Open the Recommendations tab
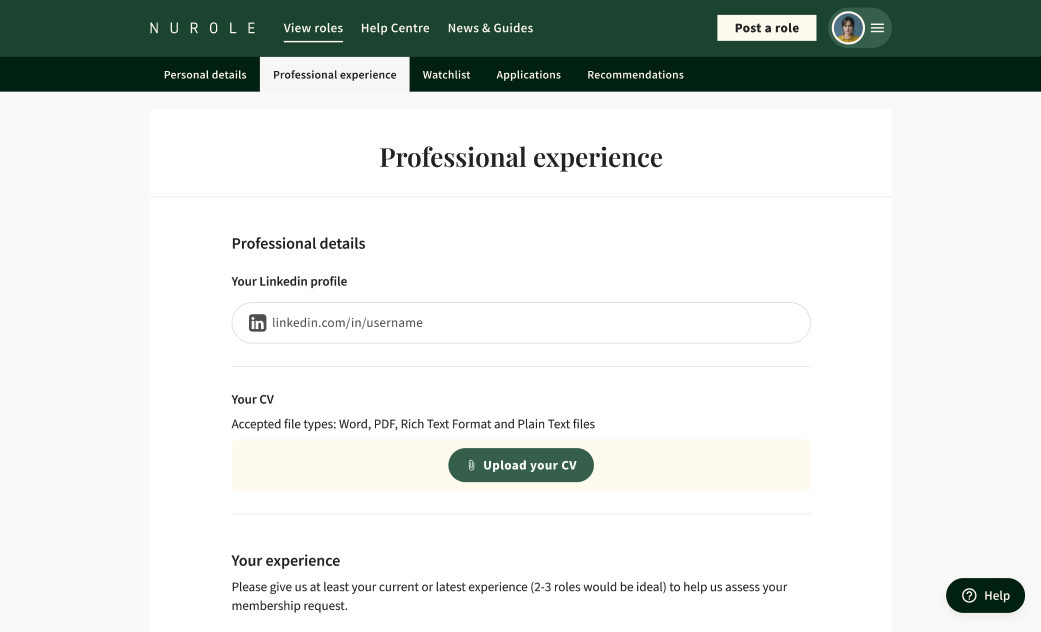This screenshot has height=632, width=1041. [x=635, y=74]
